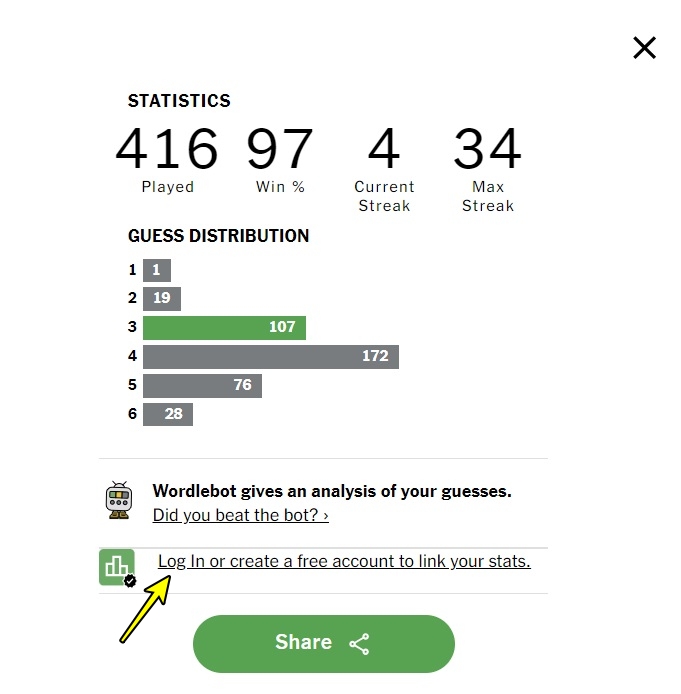Click the STATISTICS heading

point(179,101)
